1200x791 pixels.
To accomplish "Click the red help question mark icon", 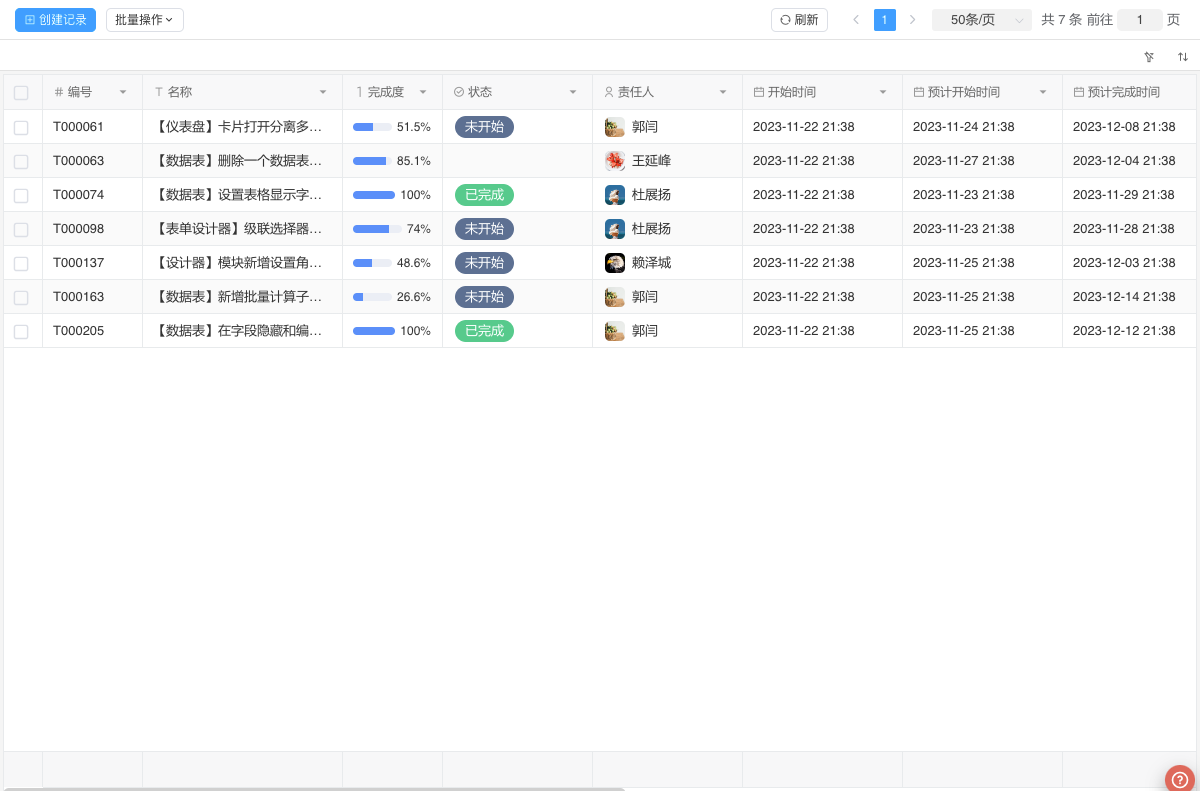I will point(1180,779).
